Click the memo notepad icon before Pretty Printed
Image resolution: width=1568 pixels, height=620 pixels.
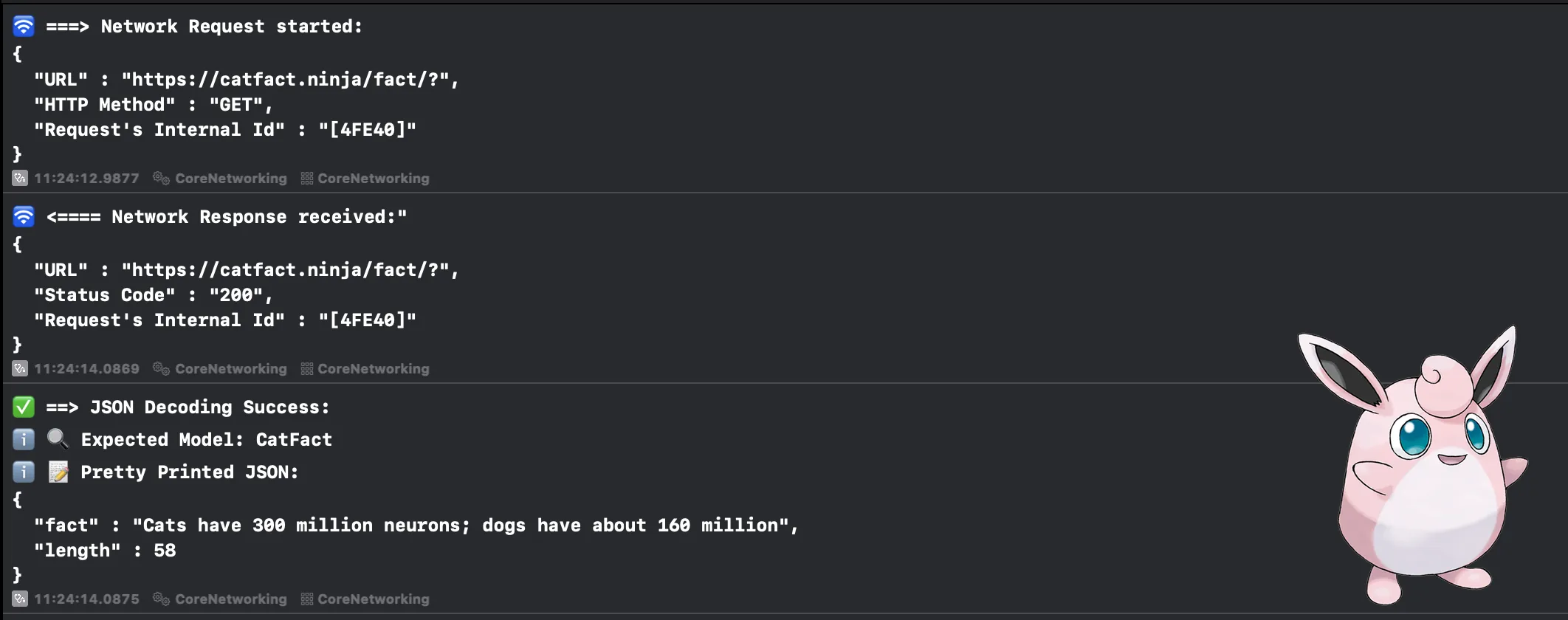click(x=58, y=472)
